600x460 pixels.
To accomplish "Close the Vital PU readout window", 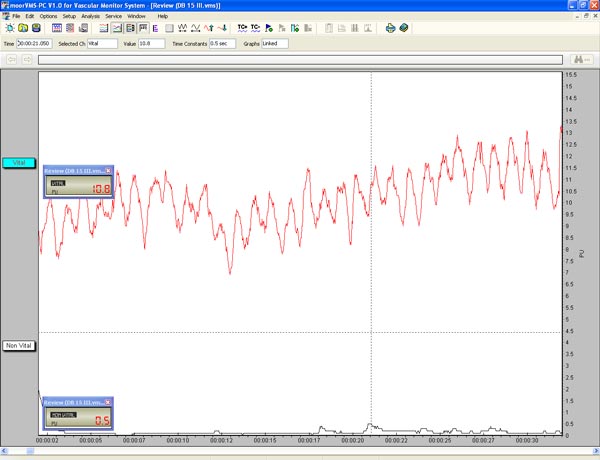I will click(x=109, y=171).
